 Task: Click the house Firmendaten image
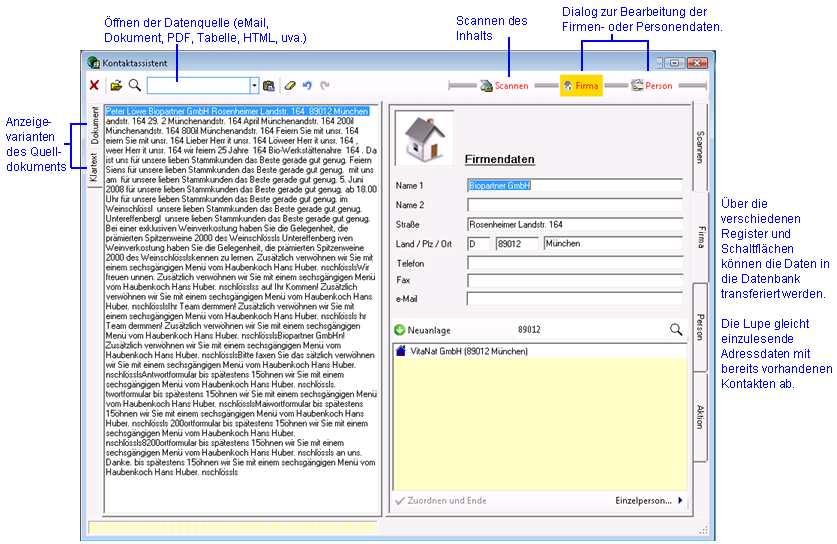point(424,138)
